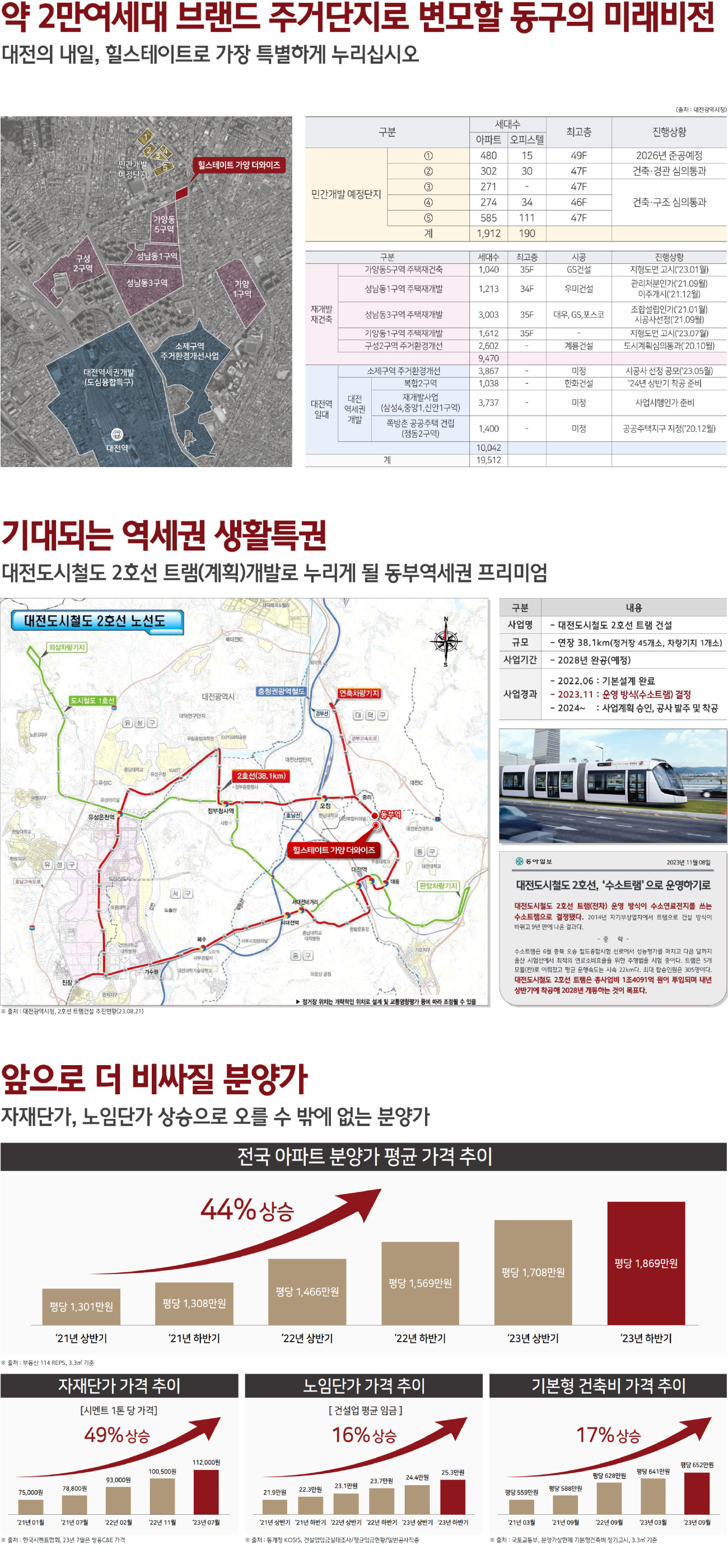Click the compass rose on the tram map
728x1568 pixels.
coord(446,642)
